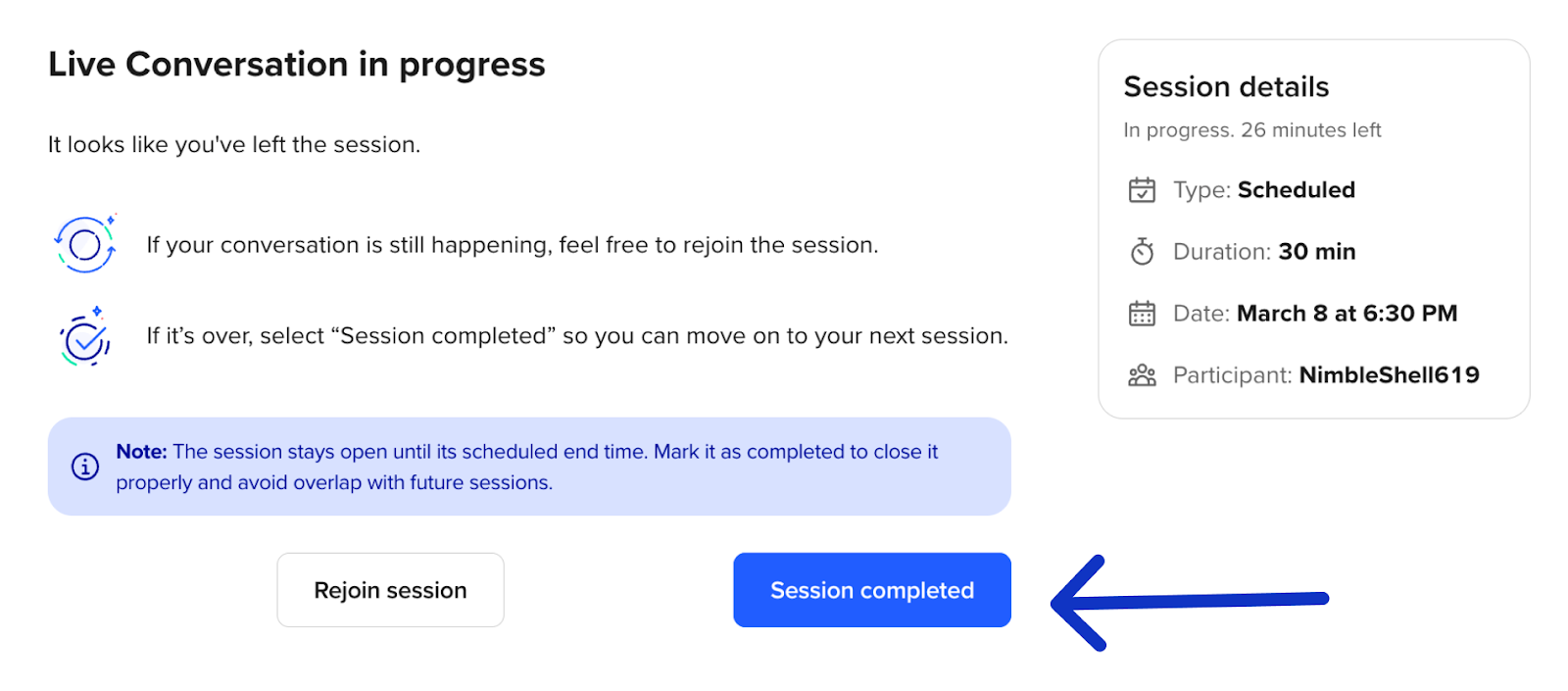Image resolution: width=1568 pixels, height=691 pixels.
Task: Click the circular rejoin arrows icon
Action: [85, 244]
